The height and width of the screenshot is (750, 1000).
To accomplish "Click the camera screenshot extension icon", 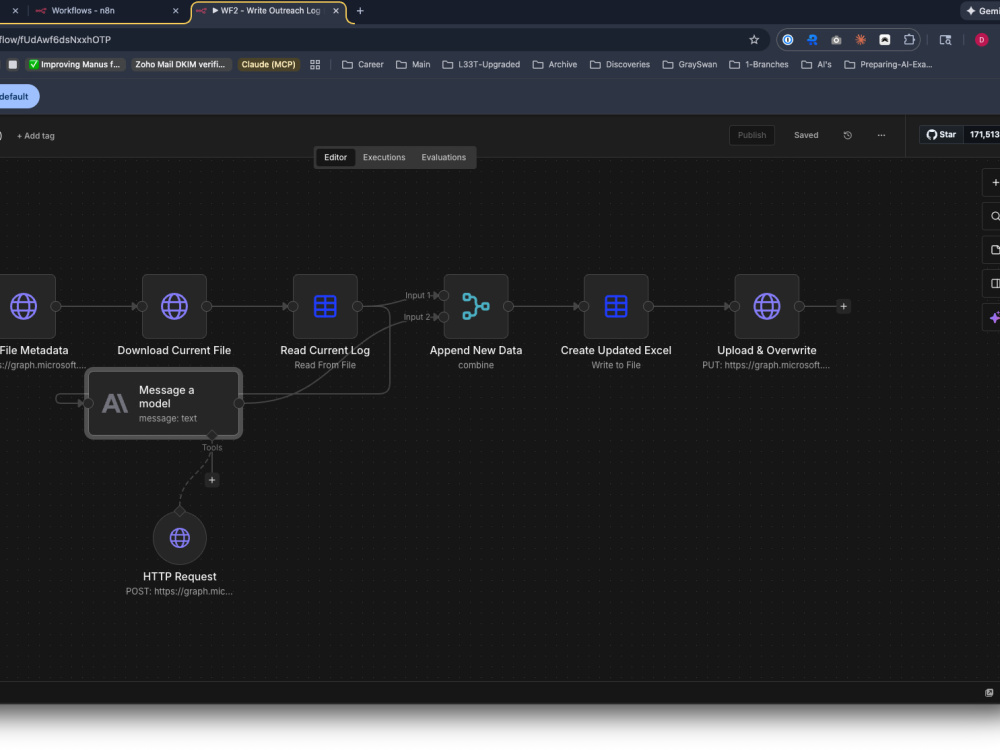I will pyautogui.click(x=836, y=40).
